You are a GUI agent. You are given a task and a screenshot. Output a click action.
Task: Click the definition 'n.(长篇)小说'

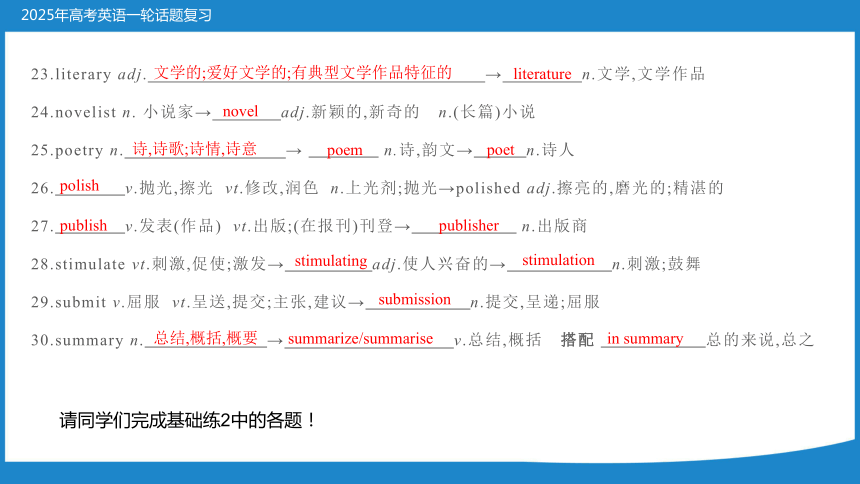(x=486, y=112)
